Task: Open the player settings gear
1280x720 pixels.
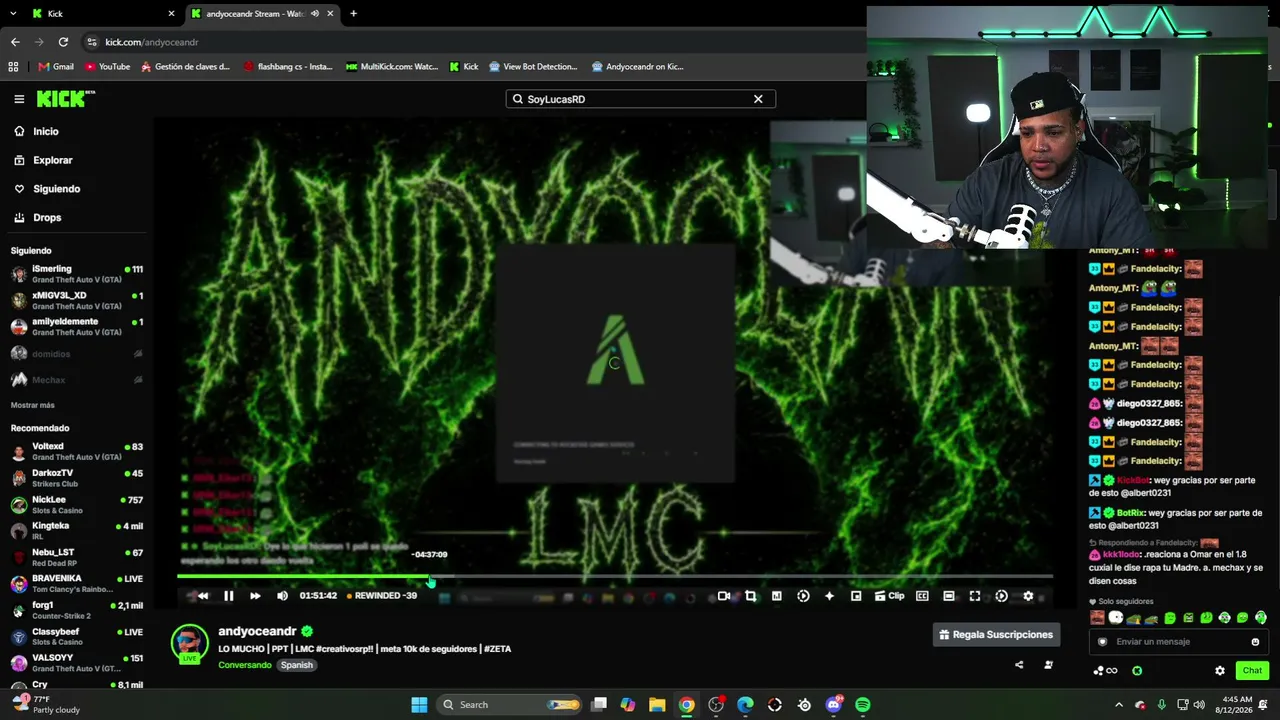Action: click(1028, 596)
